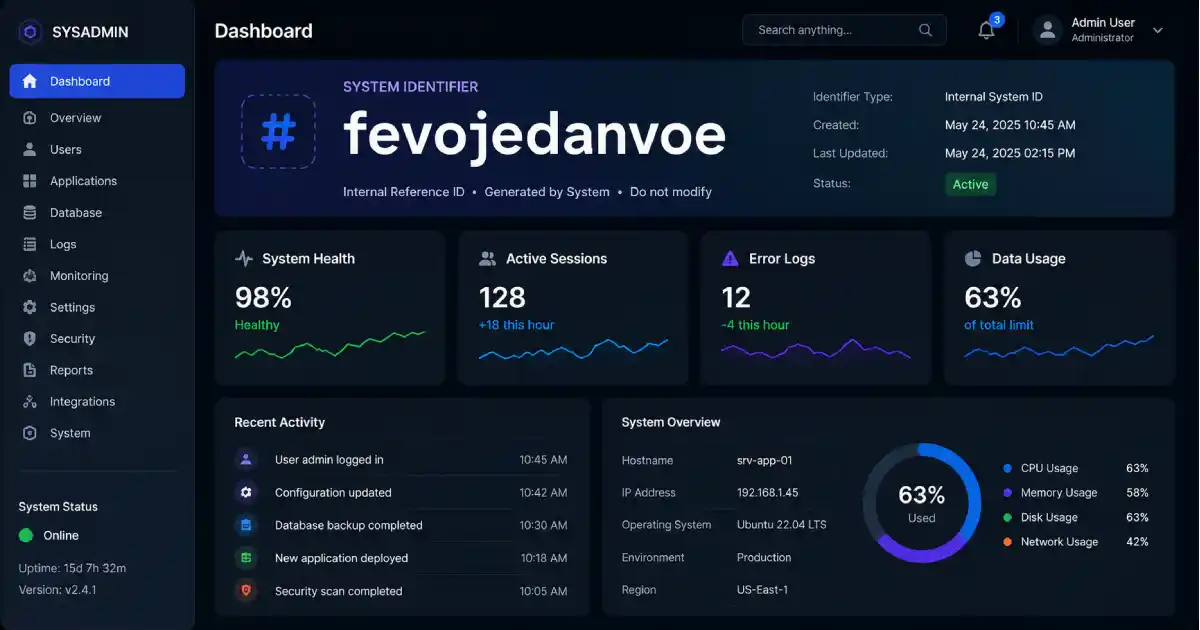Viewport: 1200px width, 630px height.
Task: Expand the Admin User account dropdown chevron
Action: pyautogui.click(x=1158, y=30)
